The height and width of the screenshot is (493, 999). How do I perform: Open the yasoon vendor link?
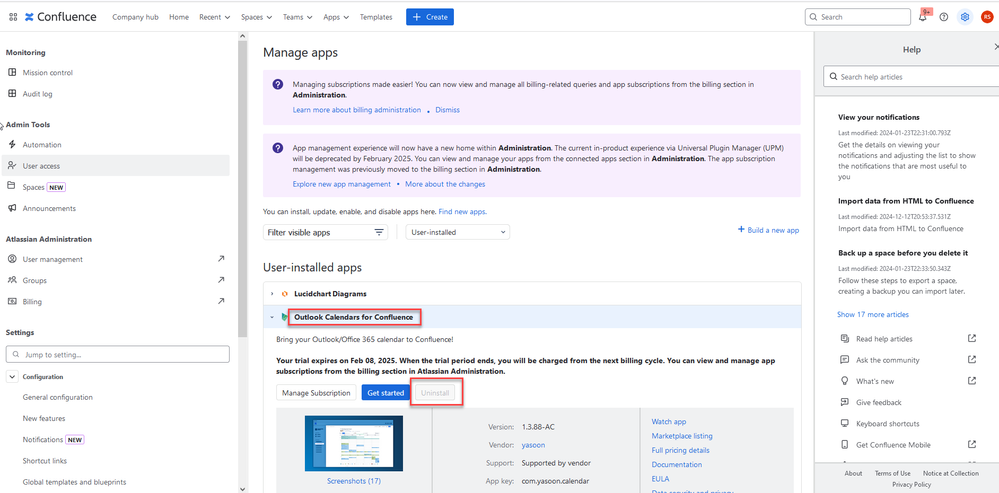pos(533,445)
